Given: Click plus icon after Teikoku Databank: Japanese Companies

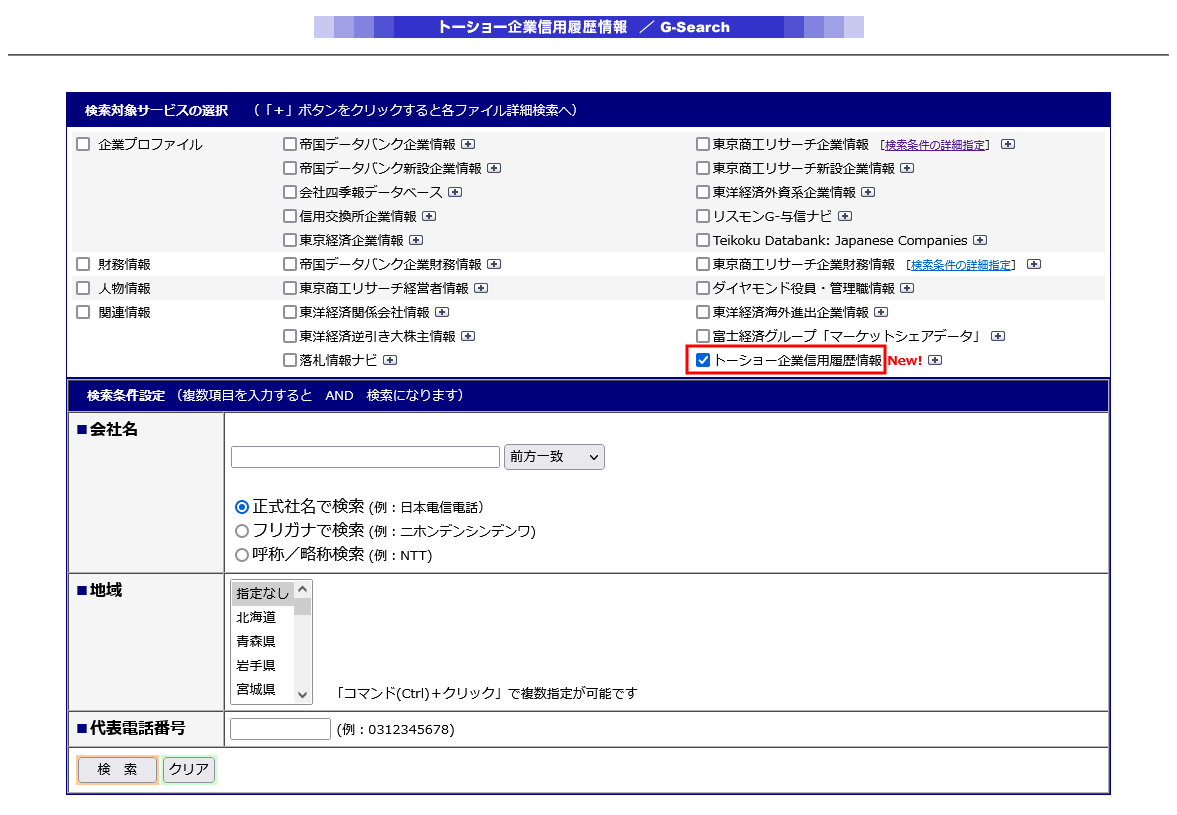Looking at the screenshot, I should click(x=980, y=240).
